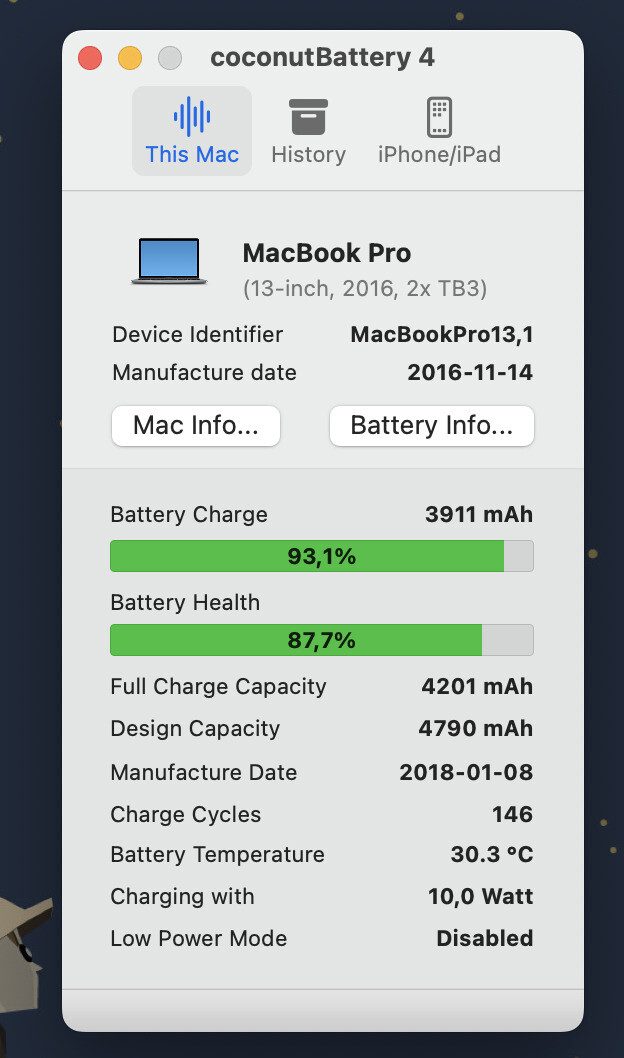Click the Charging with 10,0 Watt value
Image resolution: width=624 pixels, height=1058 pixels.
(480, 896)
